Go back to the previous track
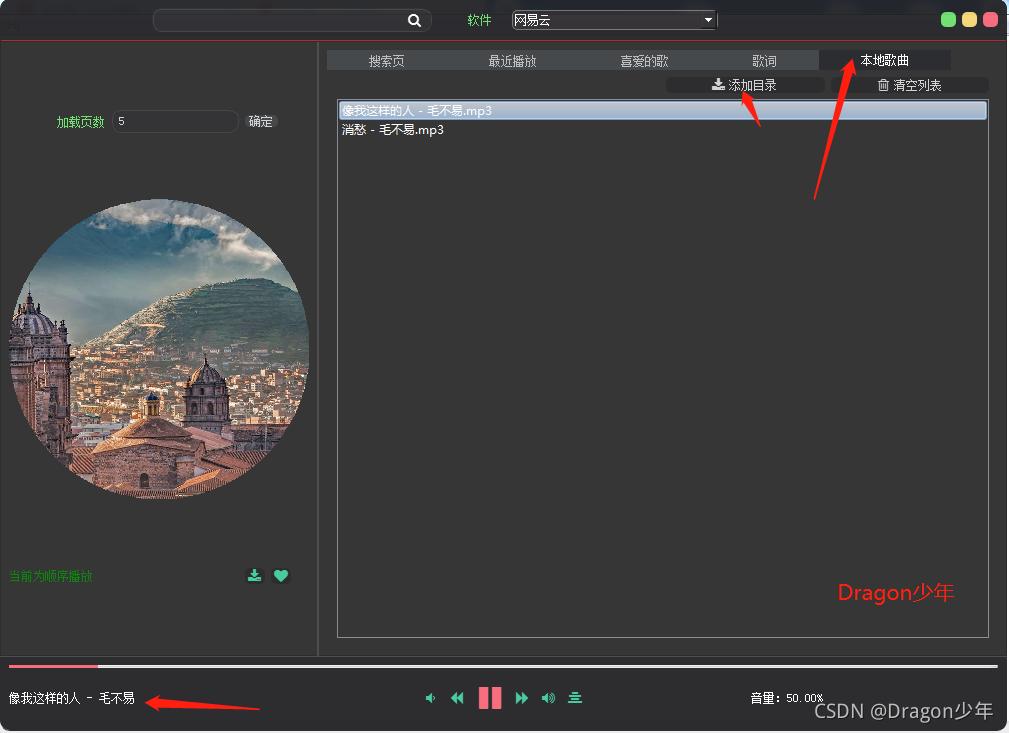This screenshot has height=733, width=1009. pyautogui.click(x=457, y=697)
